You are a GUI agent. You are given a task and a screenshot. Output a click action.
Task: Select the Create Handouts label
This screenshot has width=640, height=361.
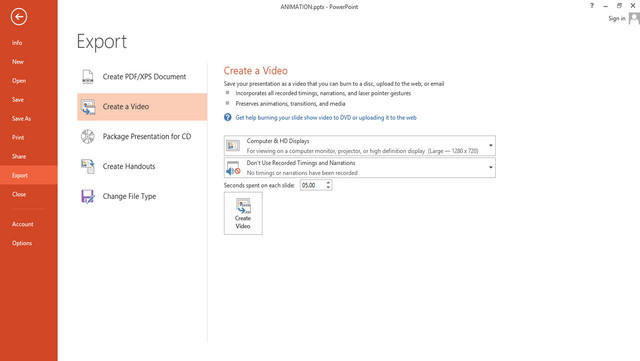tap(129, 166)
